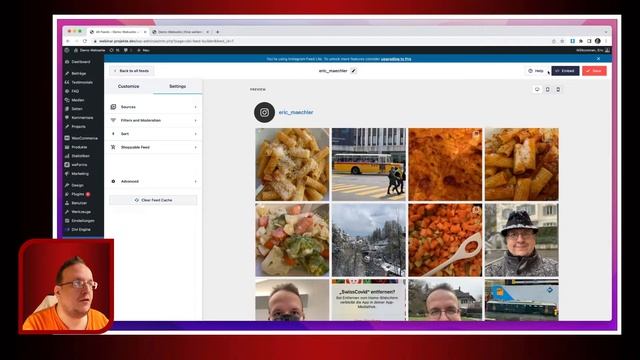Click the Instagram logo avatar in preview header
Image resolution: width=640 pixels, height=360 pixels.
[264, 112]
